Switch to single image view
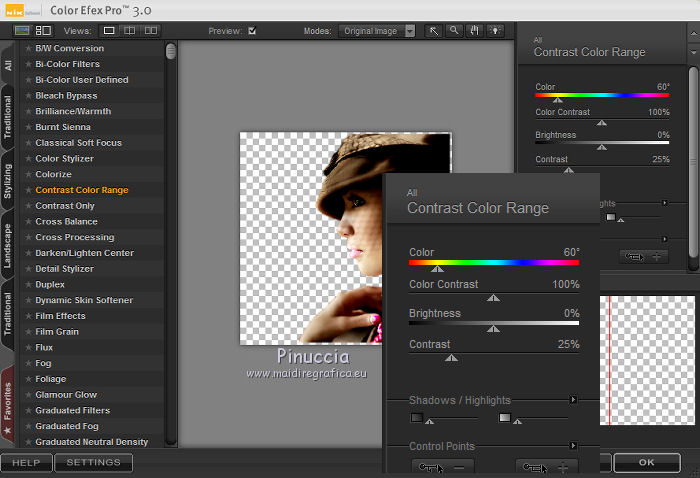 [x=110, y=31]
